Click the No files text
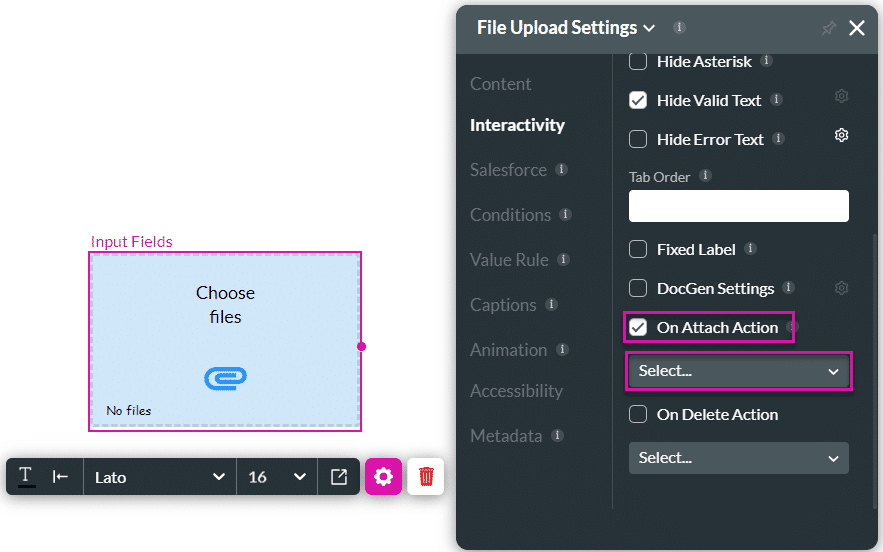883x552 pixels. 129,411
